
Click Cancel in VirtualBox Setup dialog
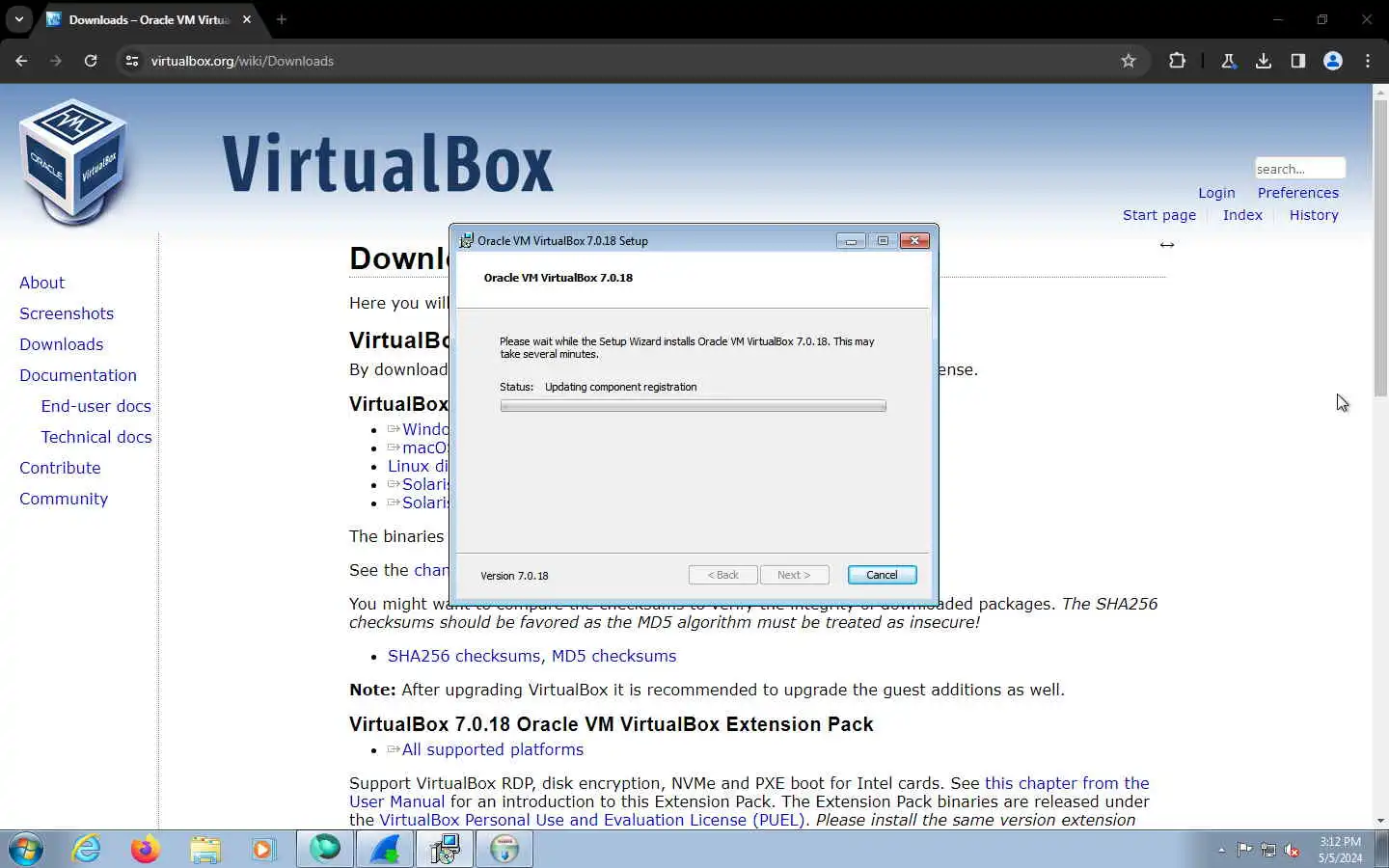click(882, 575)
